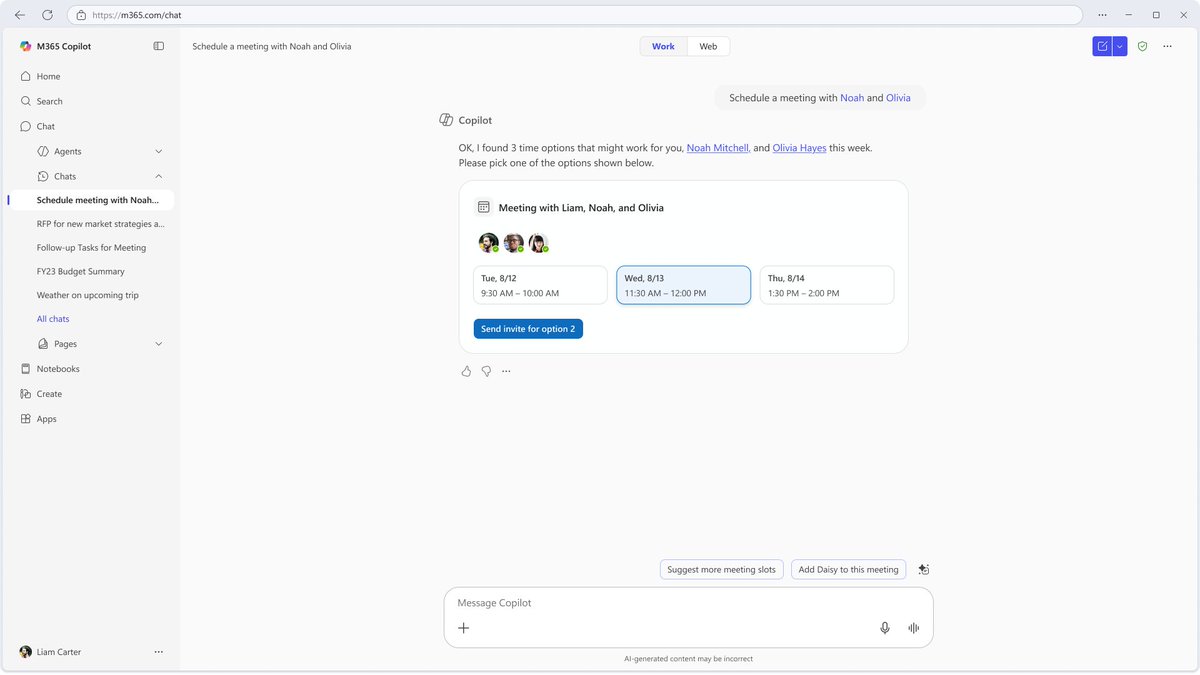This screenshot has height=675, width=1200.
Task: Click calendar icon in meeting card header
Action: tap(484, 207)
